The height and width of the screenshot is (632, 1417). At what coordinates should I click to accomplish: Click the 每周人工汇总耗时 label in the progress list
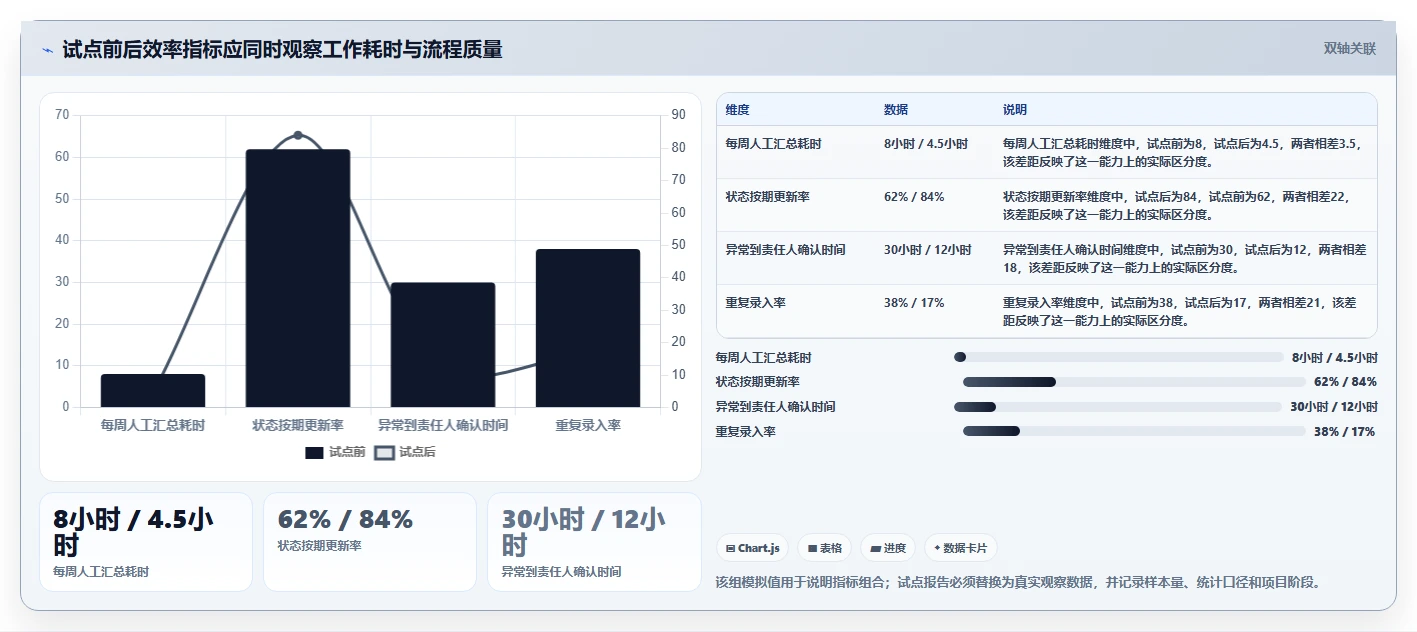point(764,357)
